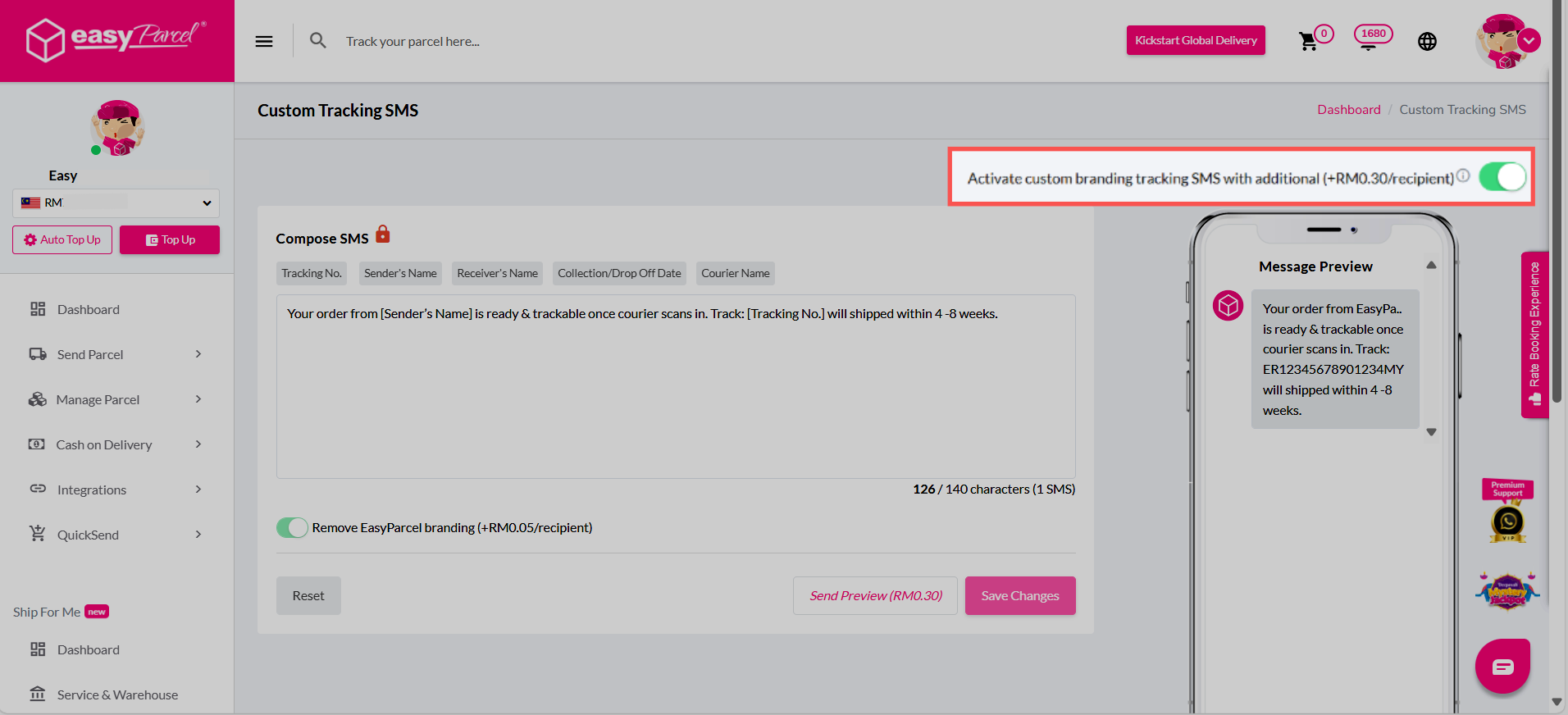Image resolution: width=1568 pixels, height=715 pixels.
Task: Click the pink Top Up button
Action: coord(170,239)
